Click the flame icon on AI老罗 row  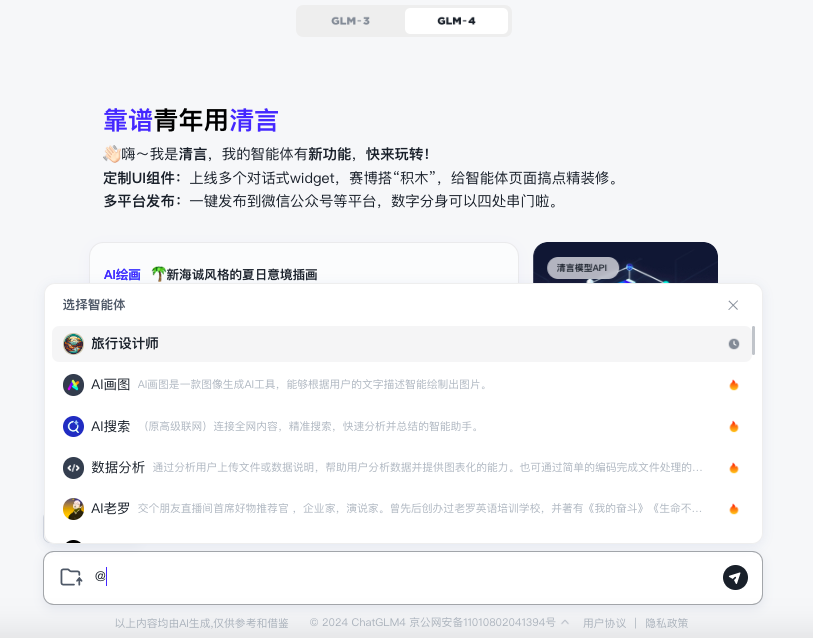[734, 509]
